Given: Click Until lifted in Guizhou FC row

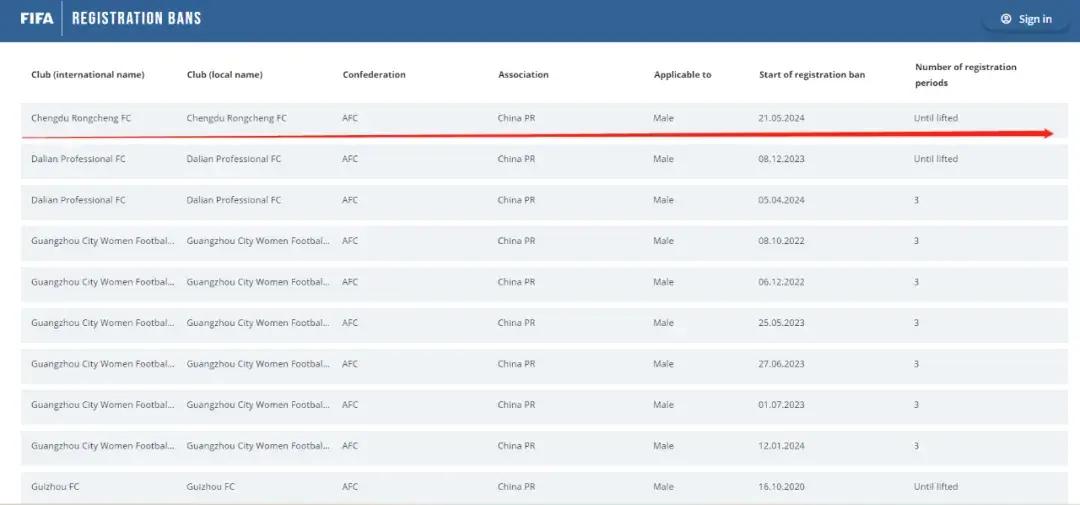Looking at the screenshot, I should pos(935,487).
